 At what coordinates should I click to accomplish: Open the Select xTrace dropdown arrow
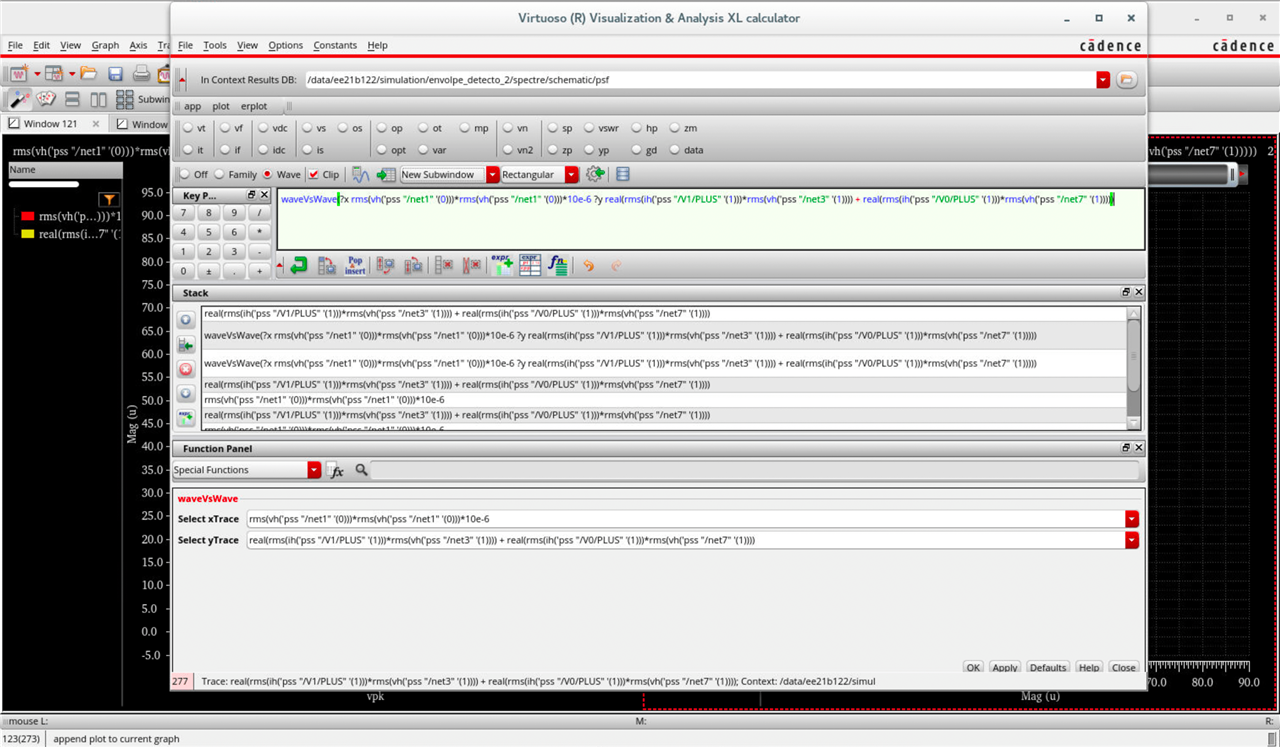tap(1132, 519)
